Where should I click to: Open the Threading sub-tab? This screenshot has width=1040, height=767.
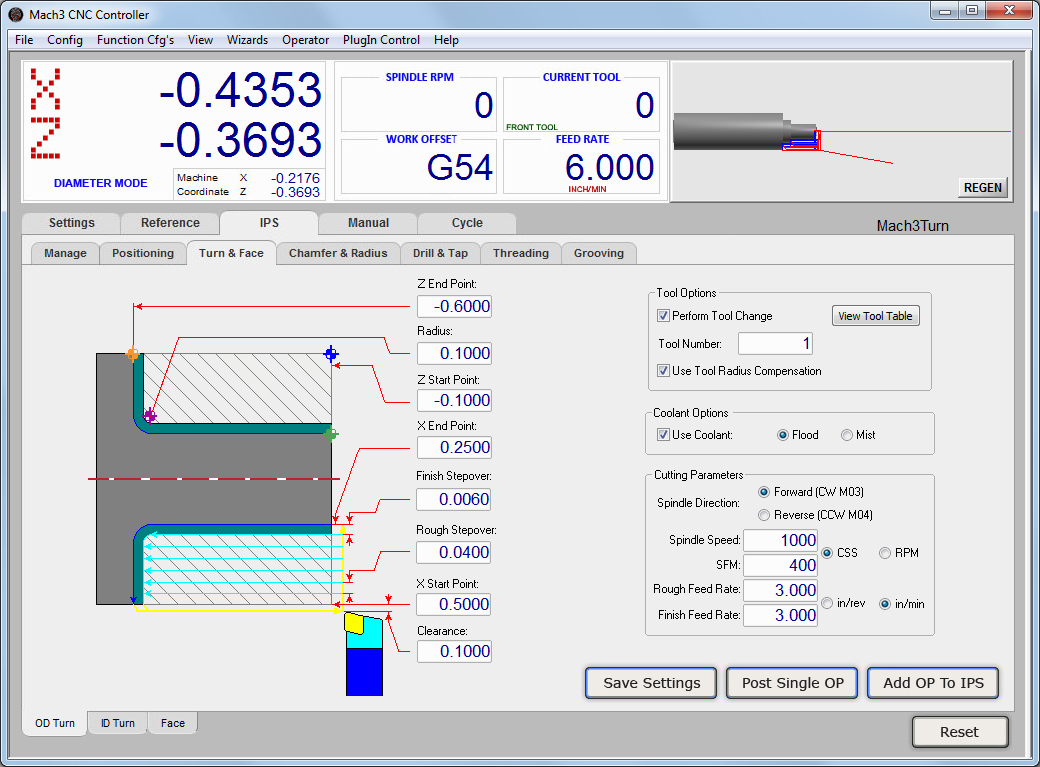521,253
